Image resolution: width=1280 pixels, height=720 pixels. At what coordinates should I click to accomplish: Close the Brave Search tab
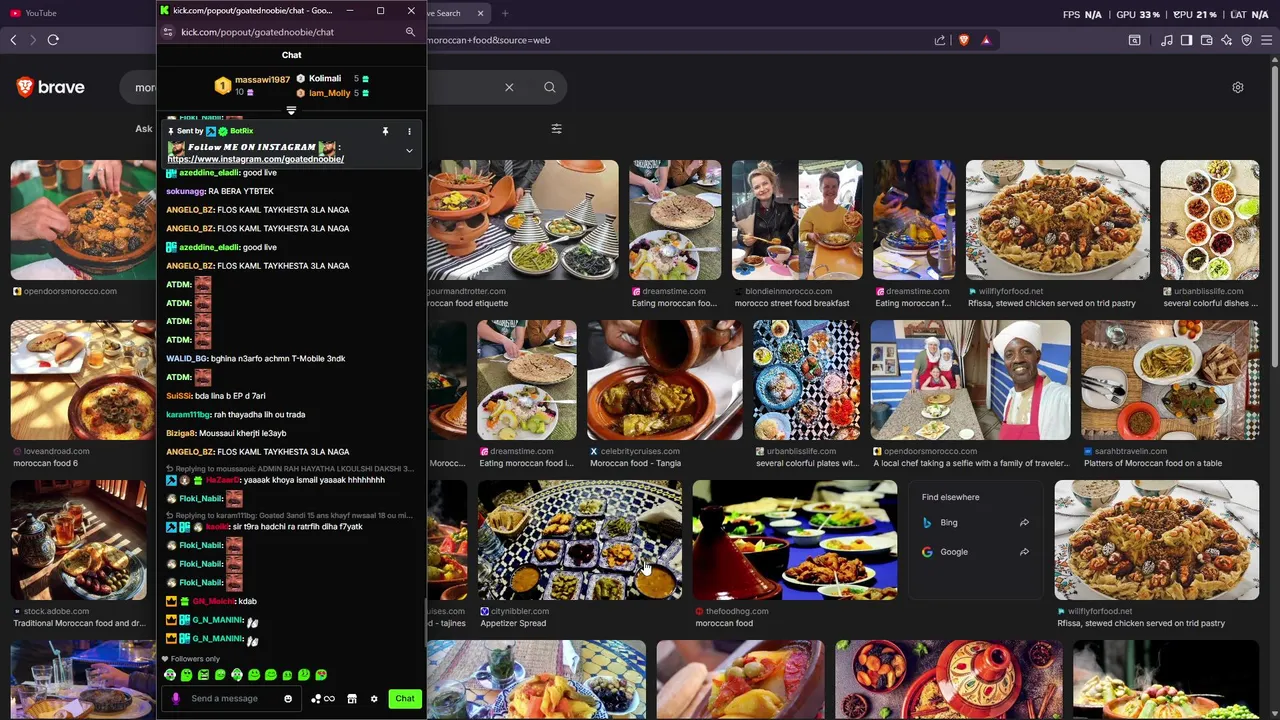(x=480, y=13)
